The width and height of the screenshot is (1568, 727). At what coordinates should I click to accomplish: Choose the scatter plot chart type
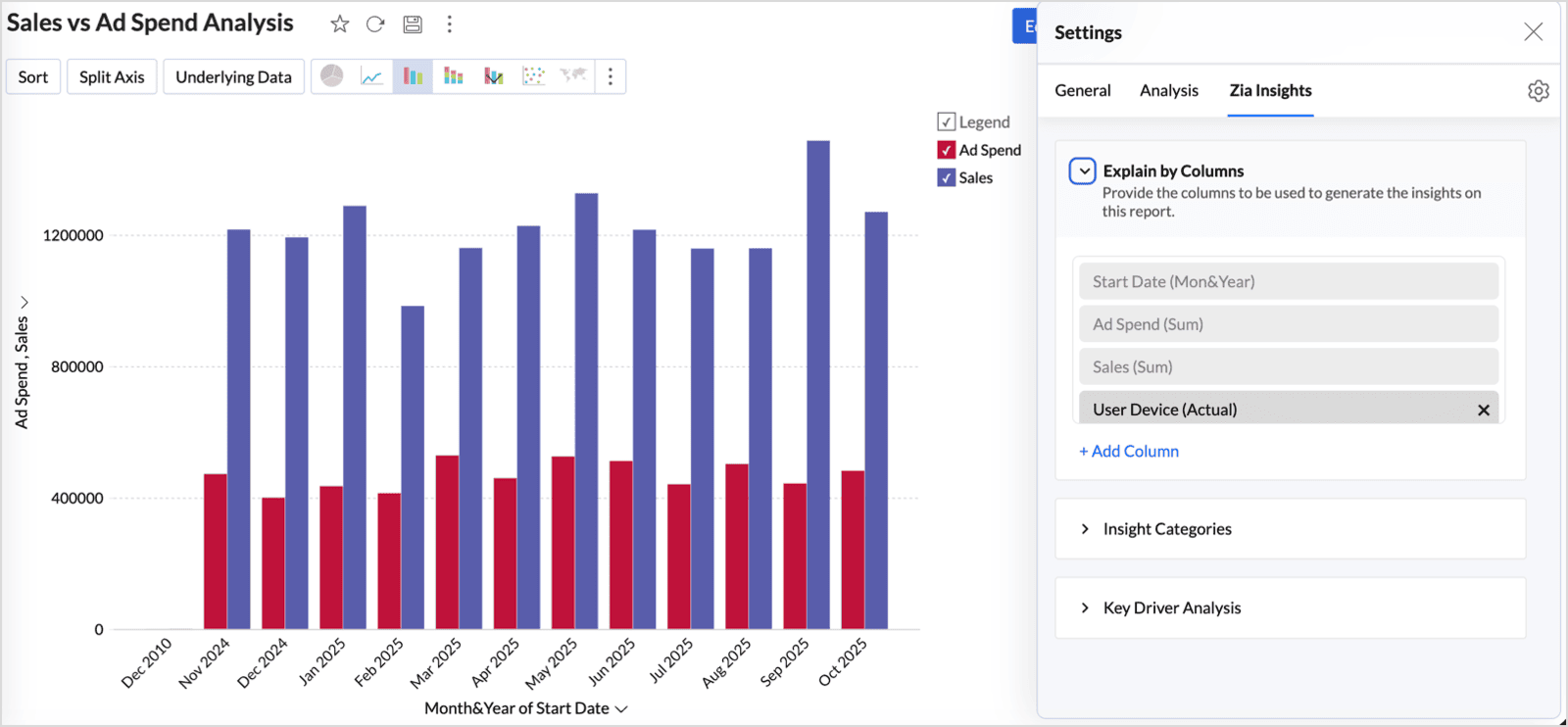pyautogui.click(x=533, y=76)
